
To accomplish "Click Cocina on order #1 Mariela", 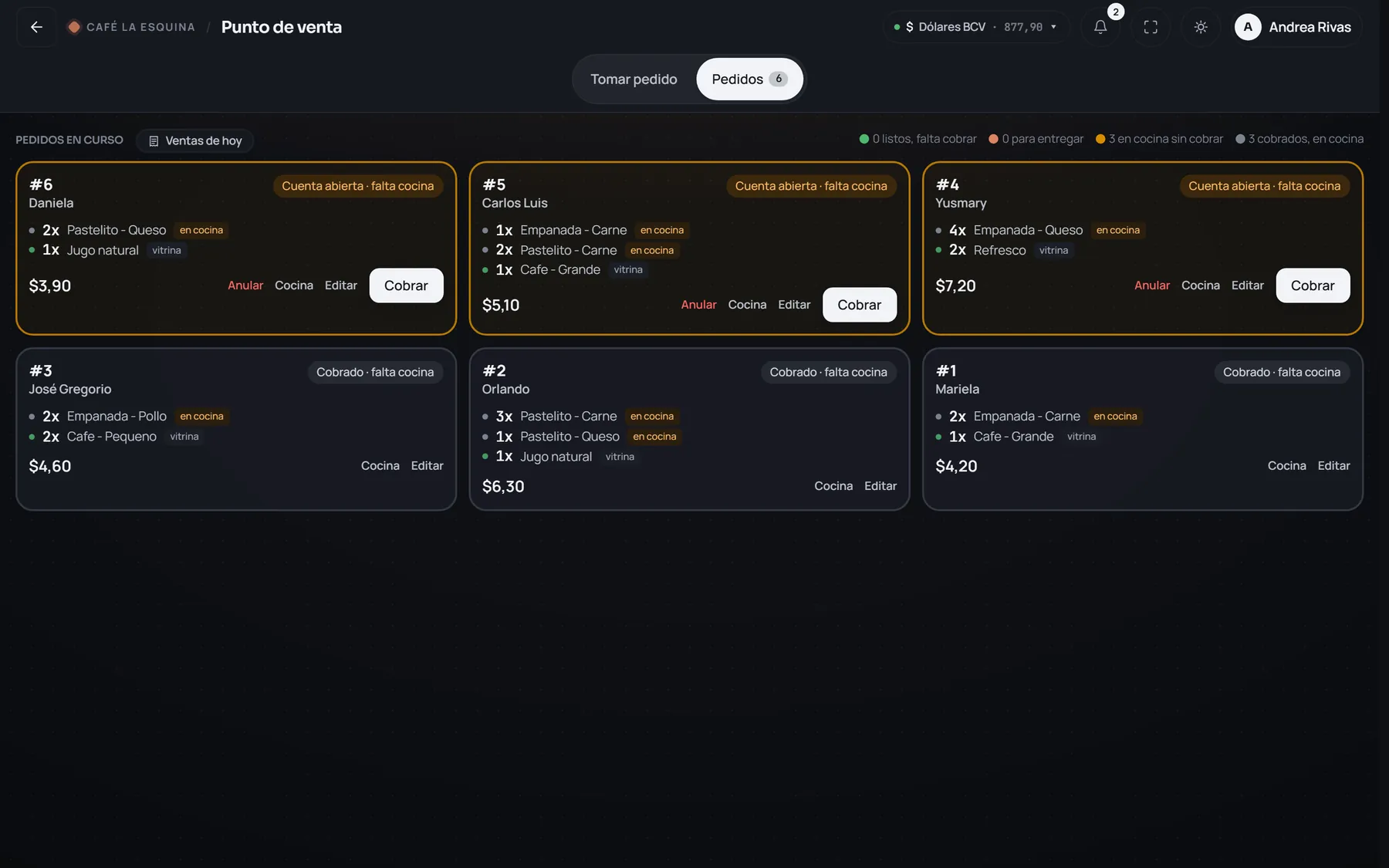I will 1286,466.
